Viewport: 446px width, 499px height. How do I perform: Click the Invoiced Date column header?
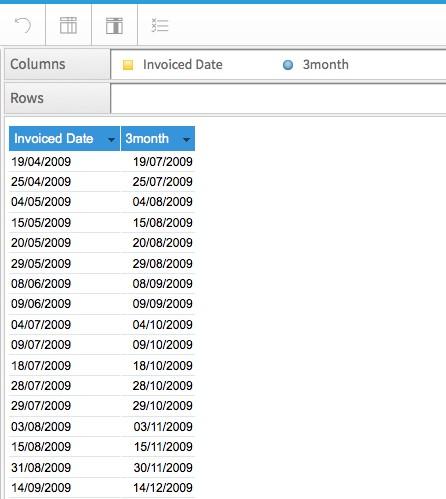[54, 139]
